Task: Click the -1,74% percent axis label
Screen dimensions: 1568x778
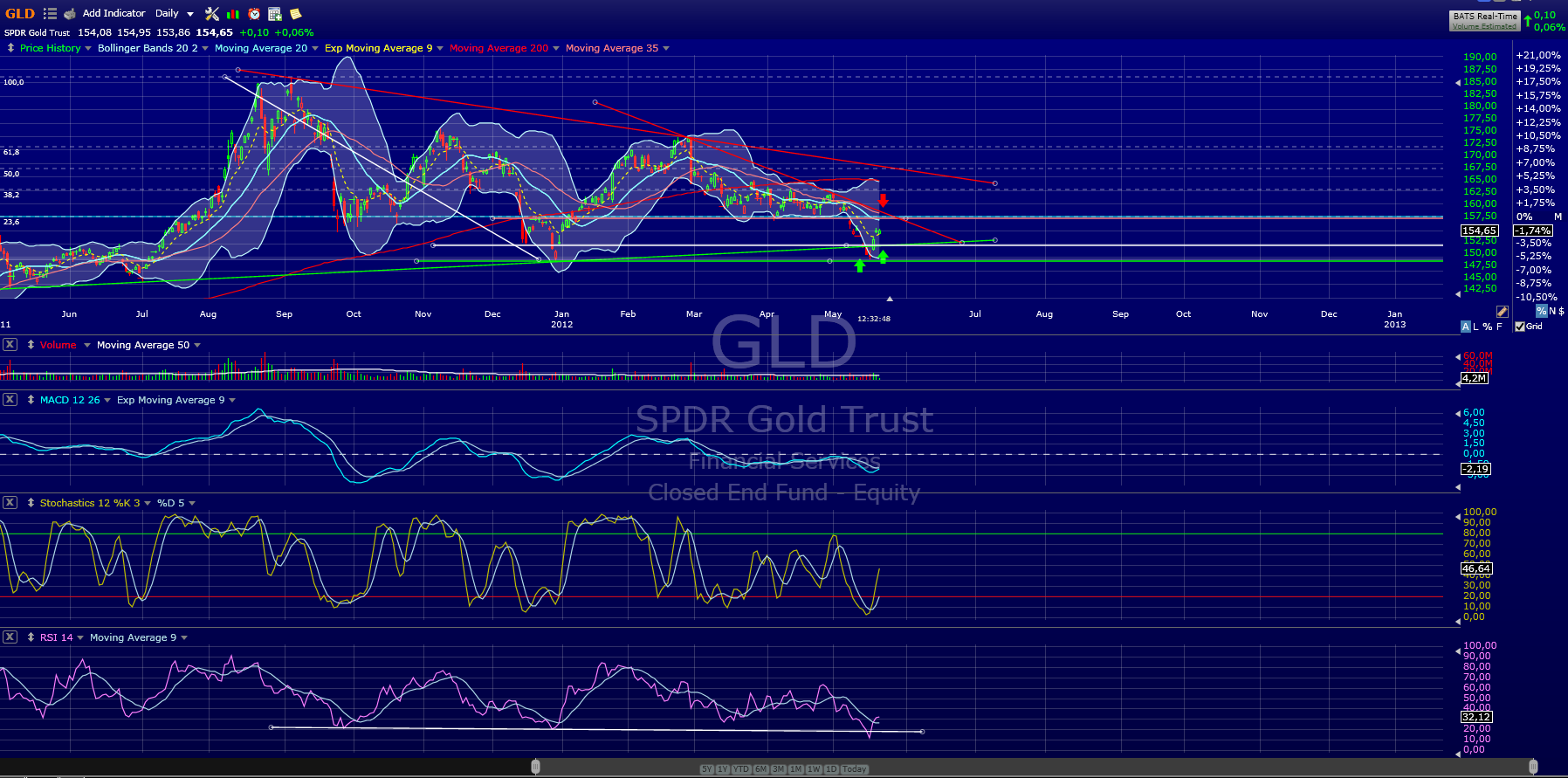Action: pos(1533,231)
